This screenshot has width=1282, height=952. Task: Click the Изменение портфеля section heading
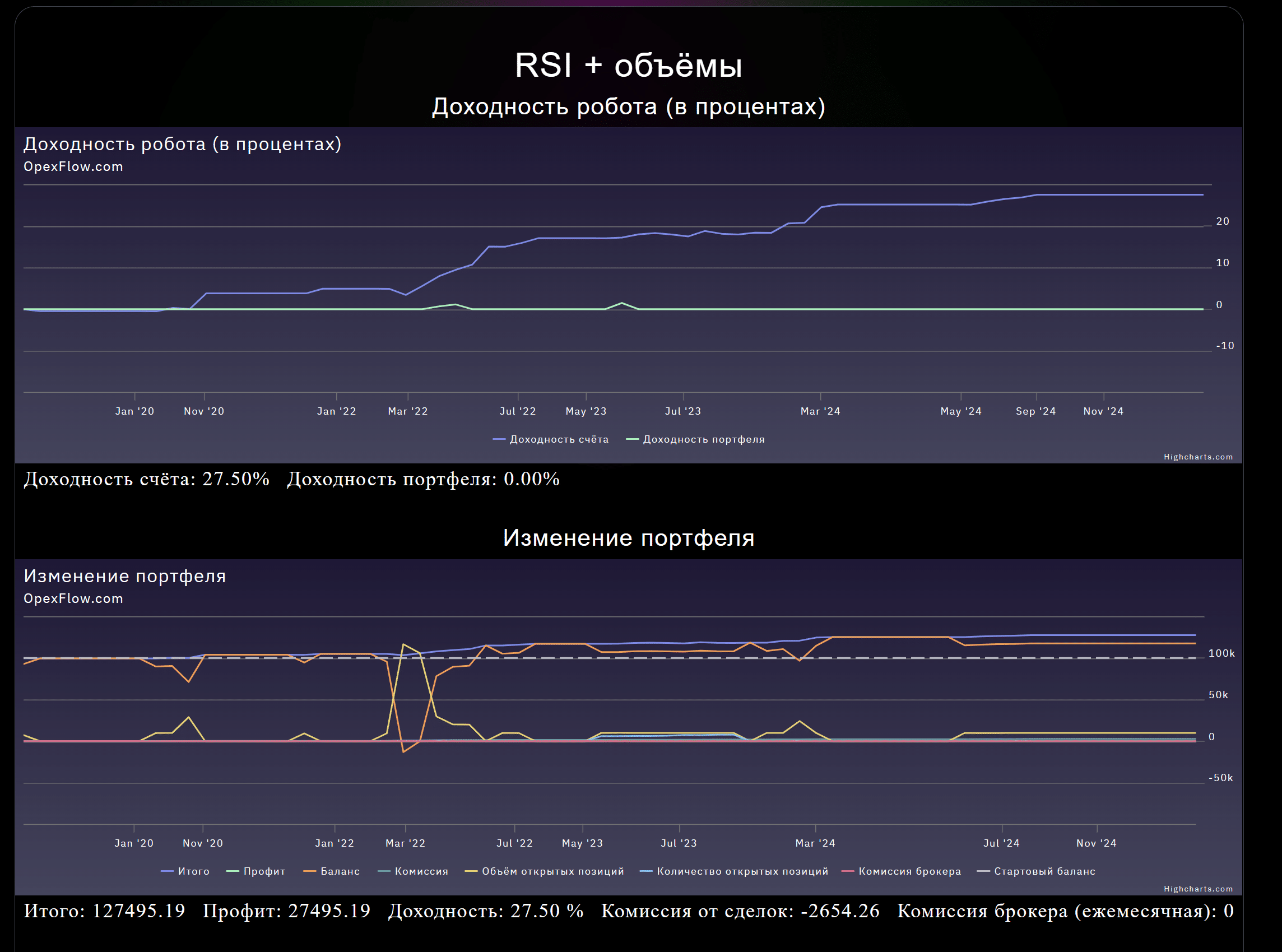[x=629, y=538]
